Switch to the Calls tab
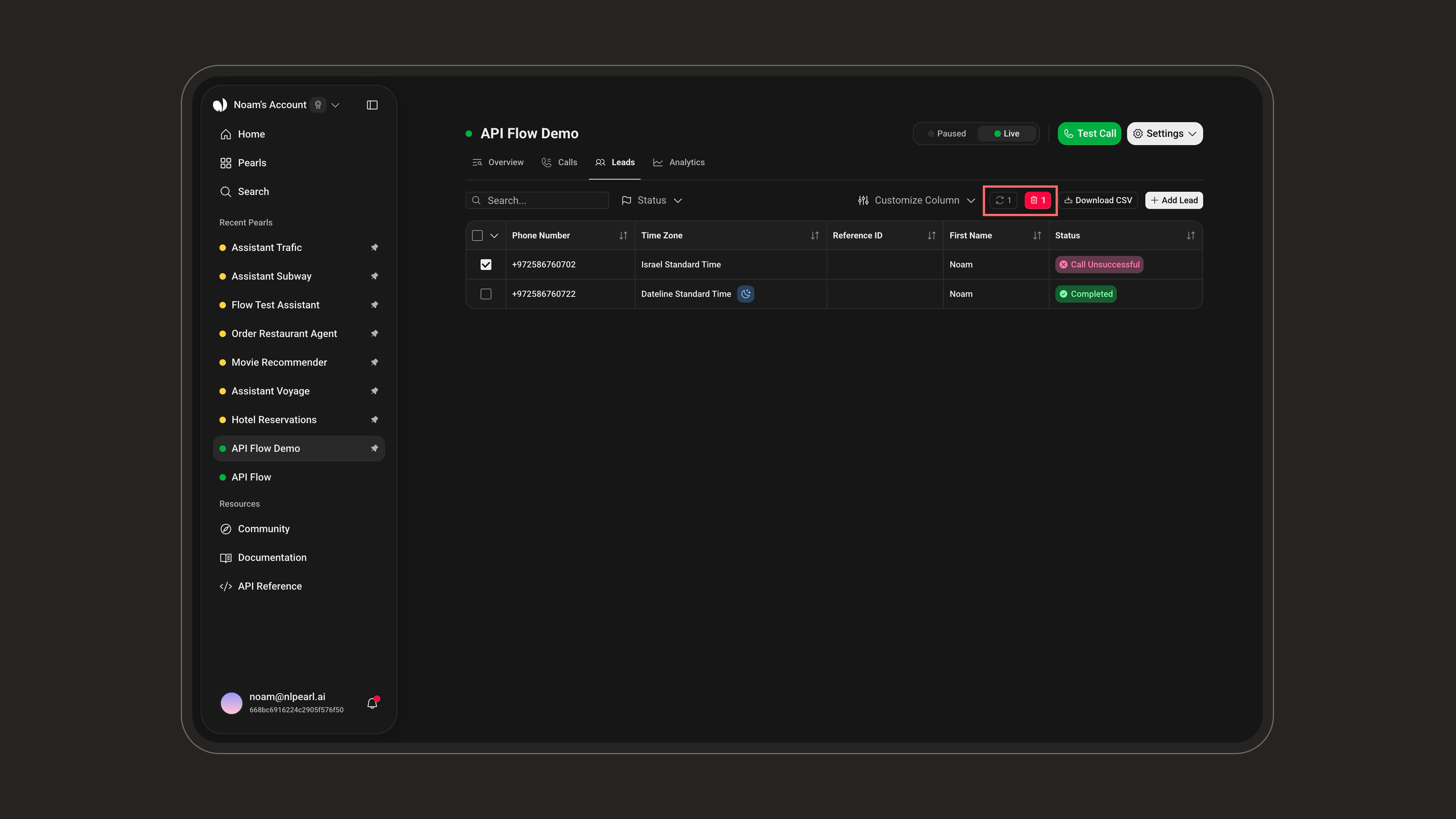Image resolution: width=1456 pixels, height=819 pixels. click(560, 163)
